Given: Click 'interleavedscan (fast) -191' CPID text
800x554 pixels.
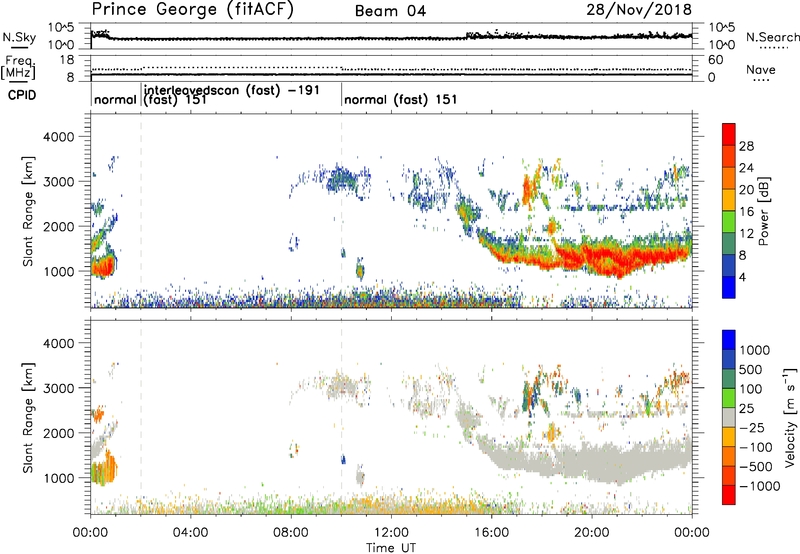Looking at the screenshot, I should (232, 90).
